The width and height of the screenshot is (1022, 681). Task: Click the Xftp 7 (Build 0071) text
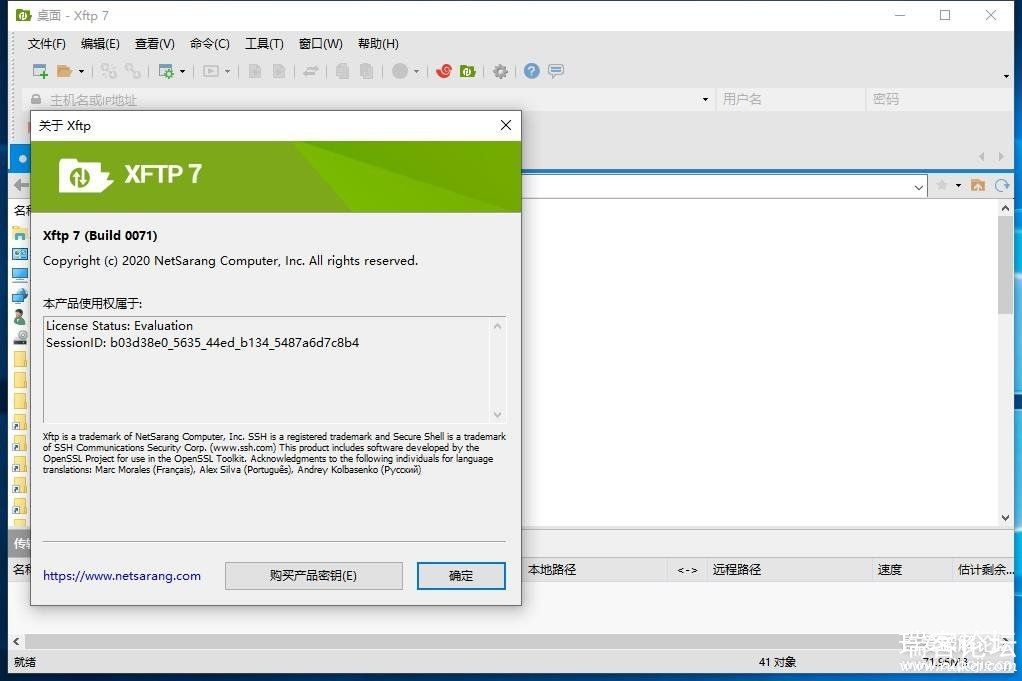tap(100, 236)
